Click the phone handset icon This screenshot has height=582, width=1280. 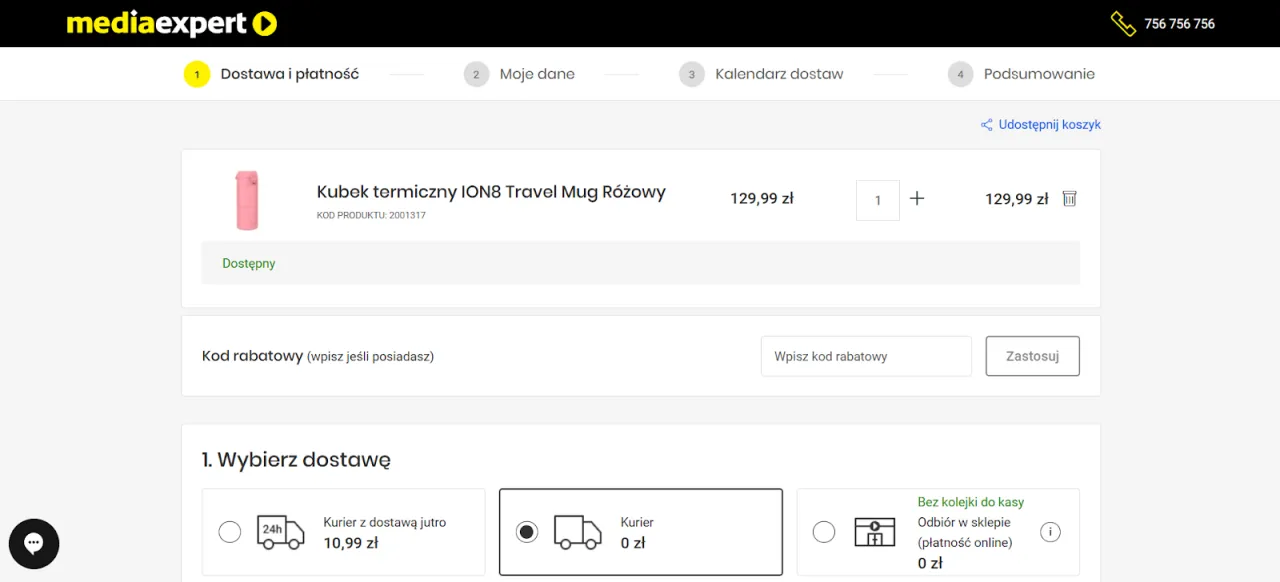pyautogui.click(x=1123, y=24)
